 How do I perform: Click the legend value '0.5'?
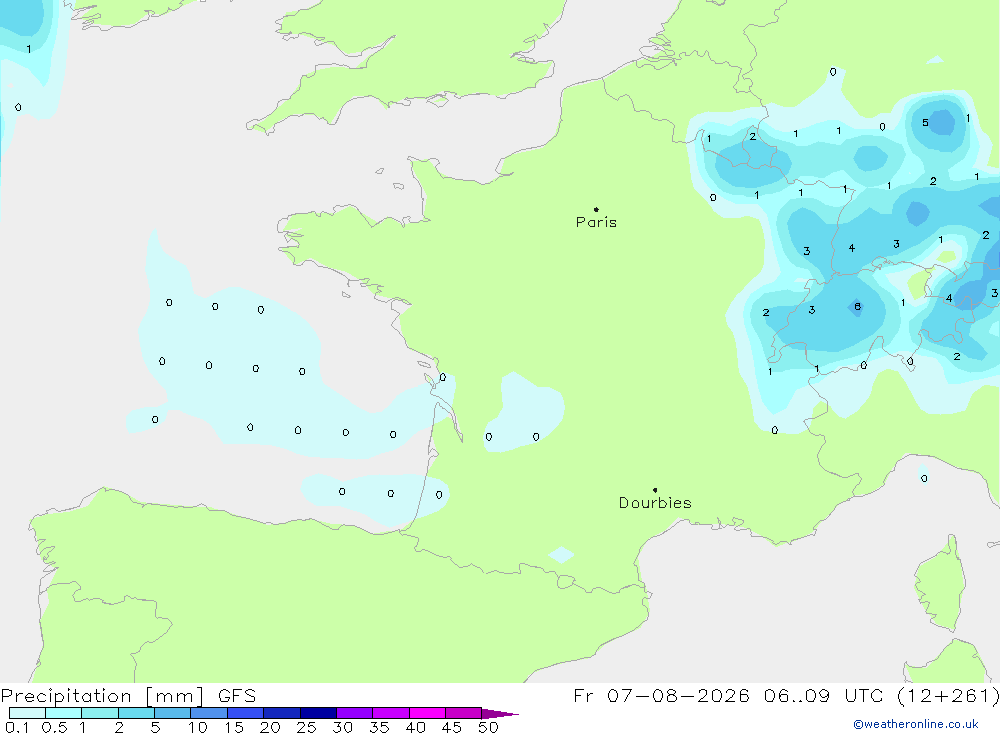point(54,727)
